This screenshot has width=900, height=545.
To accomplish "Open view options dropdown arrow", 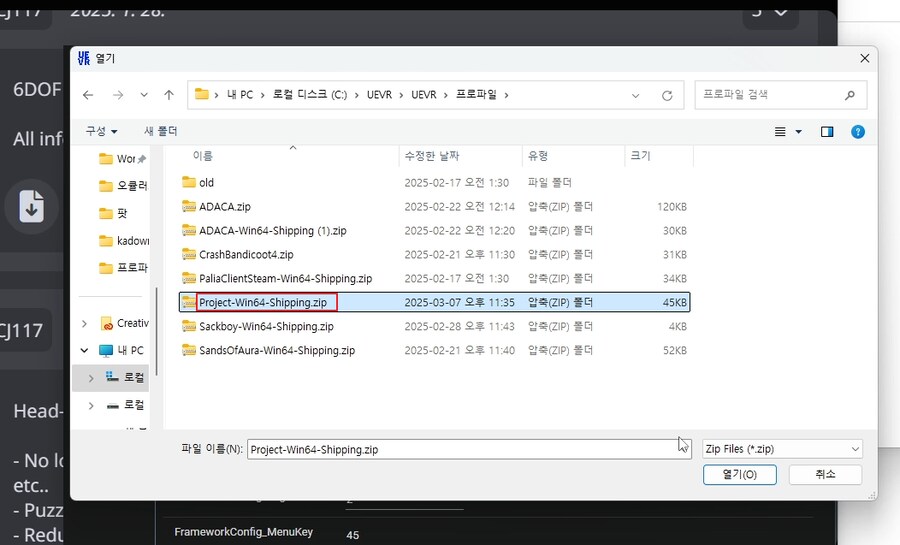I will [x=798, y=132].
